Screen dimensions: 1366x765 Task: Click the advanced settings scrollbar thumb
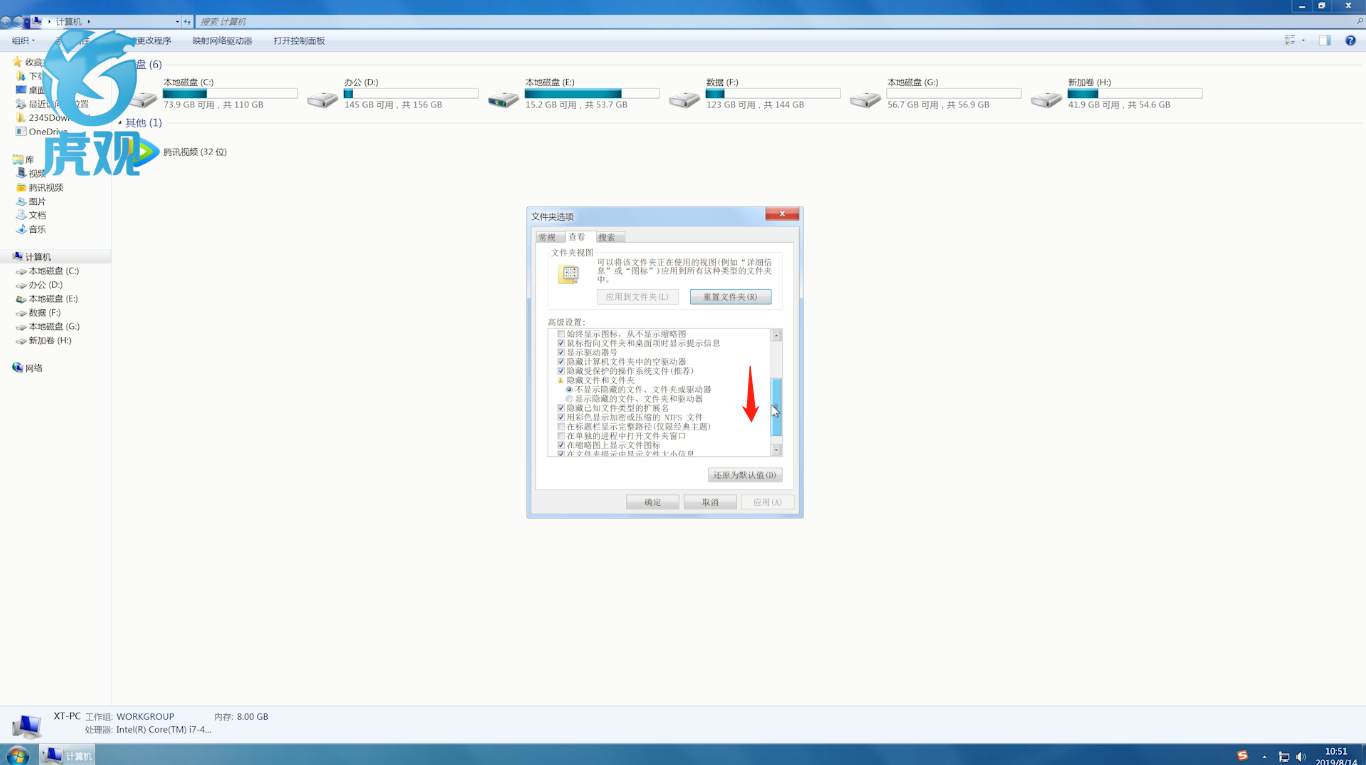pos(776,407)
